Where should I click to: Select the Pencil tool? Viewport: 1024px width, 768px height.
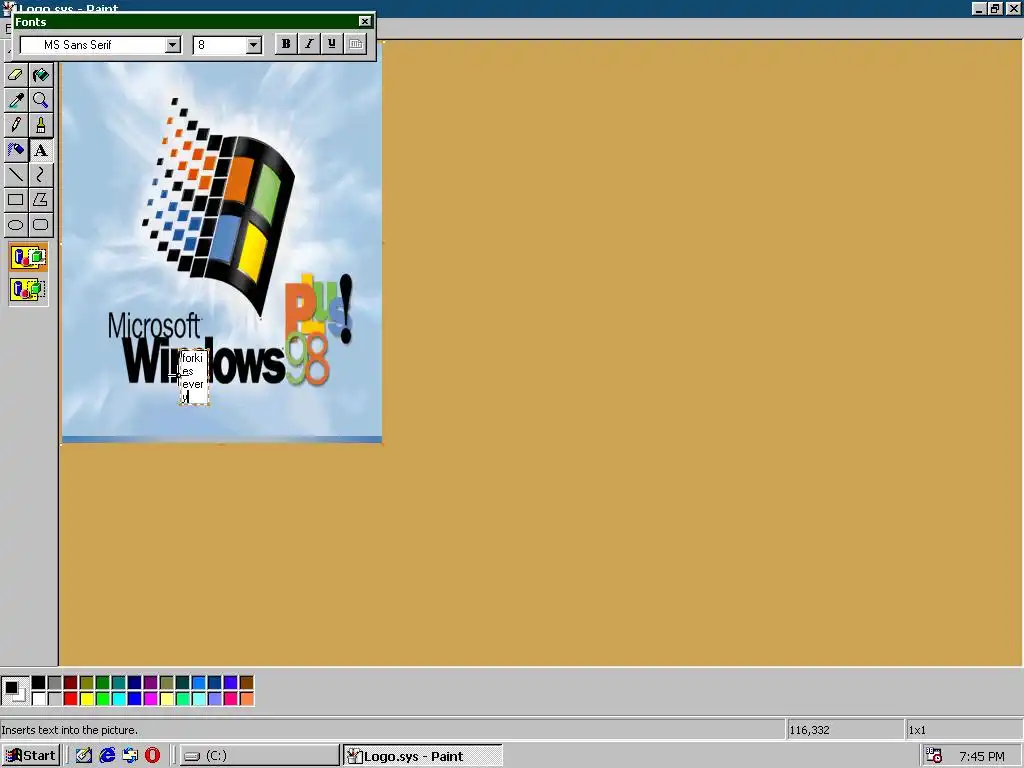point(16,125)
